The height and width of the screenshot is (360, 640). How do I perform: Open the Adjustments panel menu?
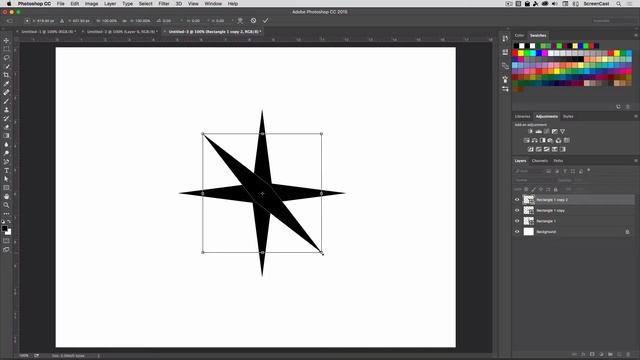(x=636, y=116)
